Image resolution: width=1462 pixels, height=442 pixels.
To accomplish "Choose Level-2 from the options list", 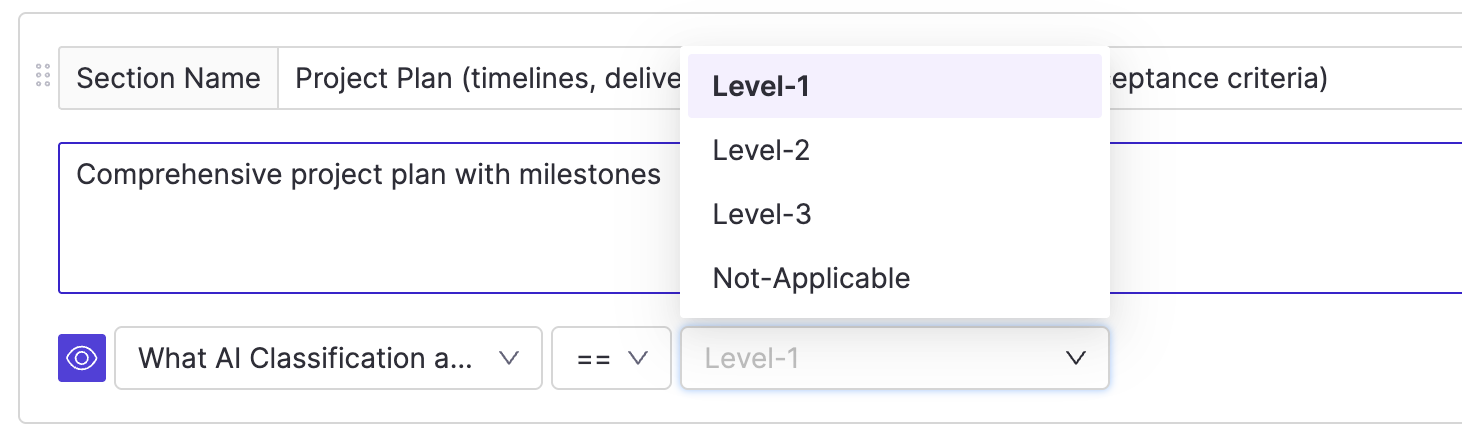I will click(761, 150).
